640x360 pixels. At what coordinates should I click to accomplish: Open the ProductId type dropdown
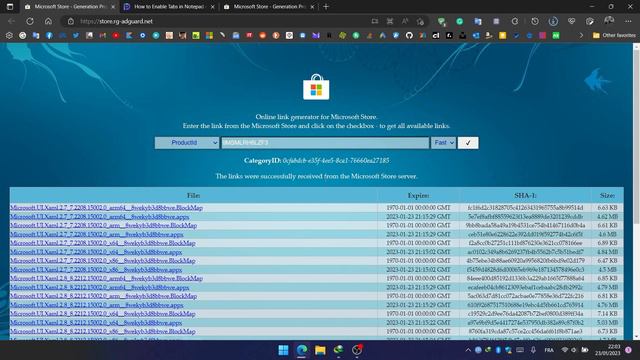pyautogui.click(x=187, y=142)
